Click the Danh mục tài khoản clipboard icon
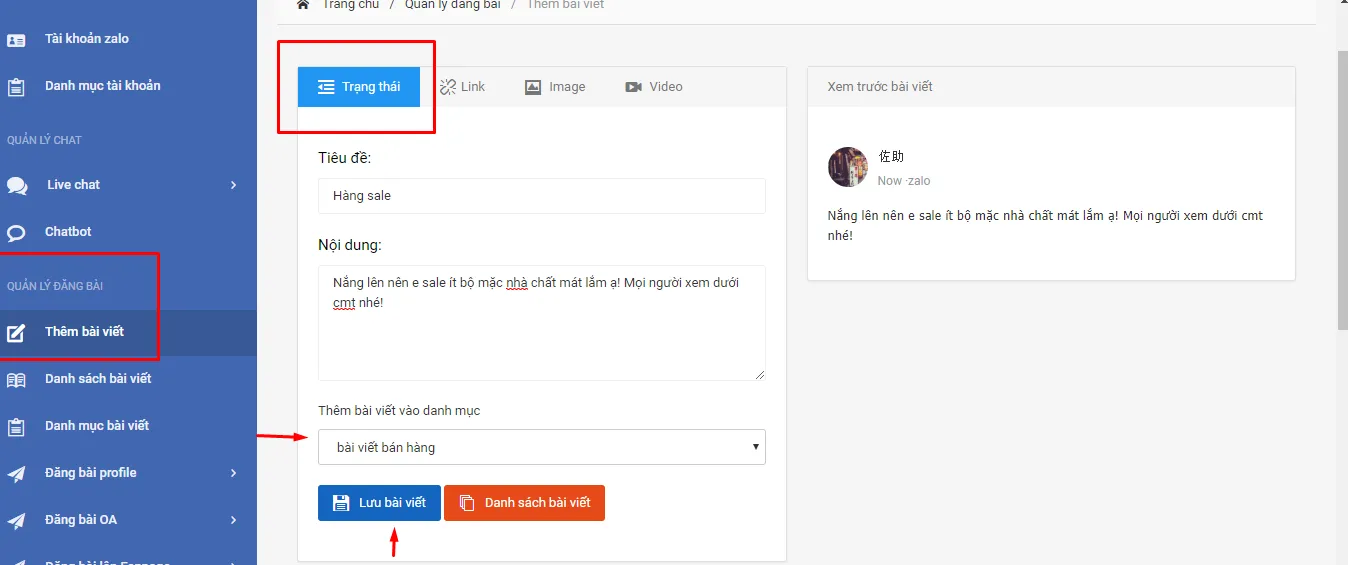1348x565 pixels. pyautogui.click(x=16, y=87)
